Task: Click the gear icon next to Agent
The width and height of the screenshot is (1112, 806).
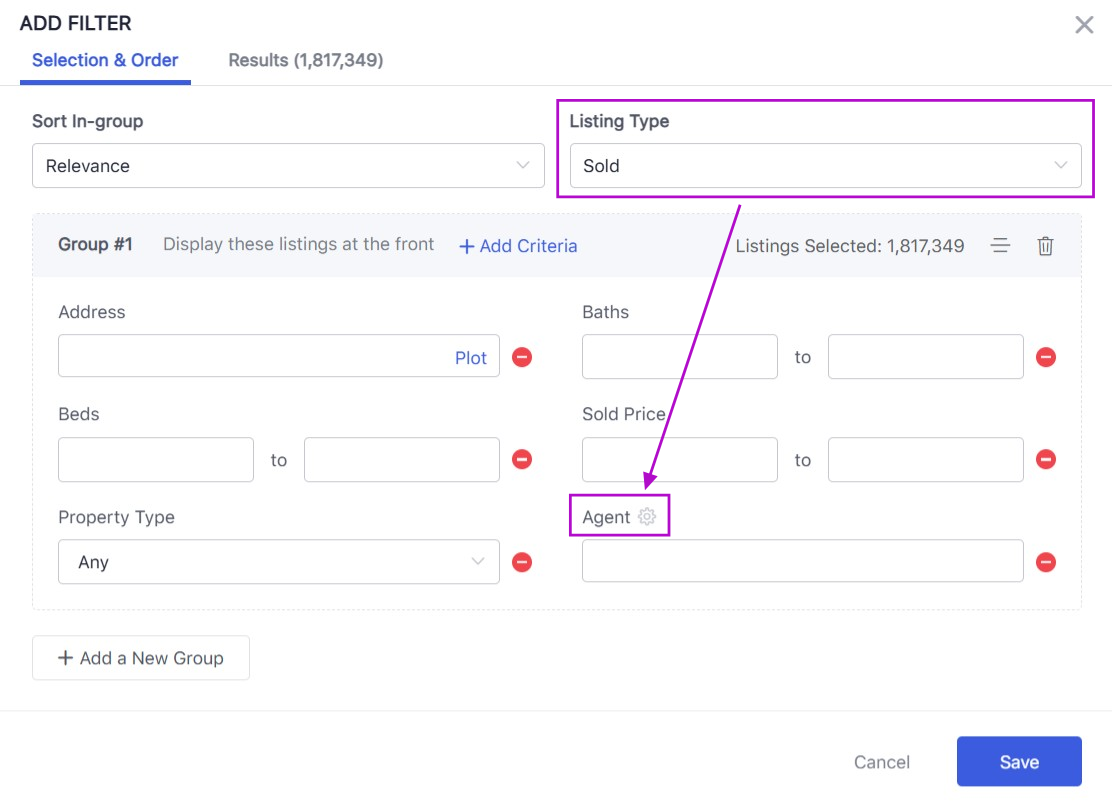Action: point(647,517)
